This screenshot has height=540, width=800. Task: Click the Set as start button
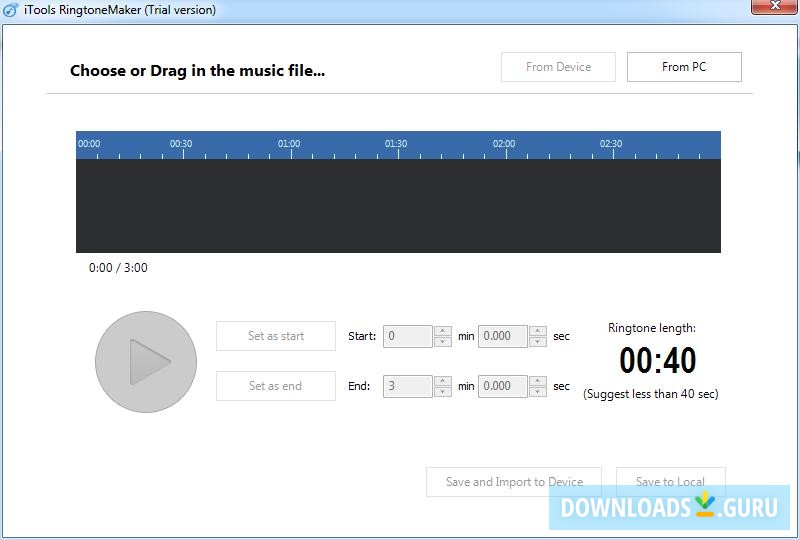(276, 336)
